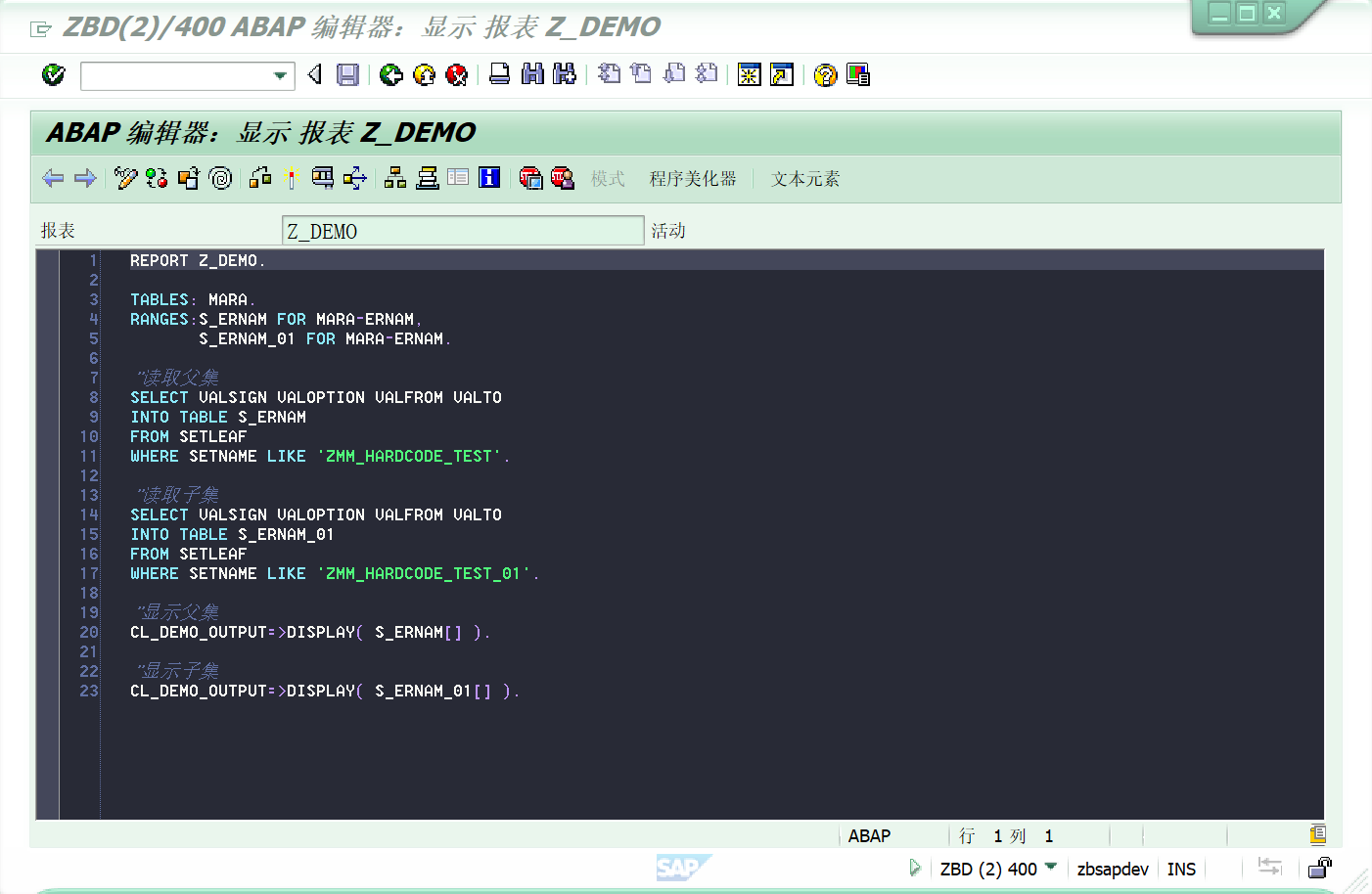Open the Print icon
The height and width of the screenshot is (894, 1372).
pos(500,75)
